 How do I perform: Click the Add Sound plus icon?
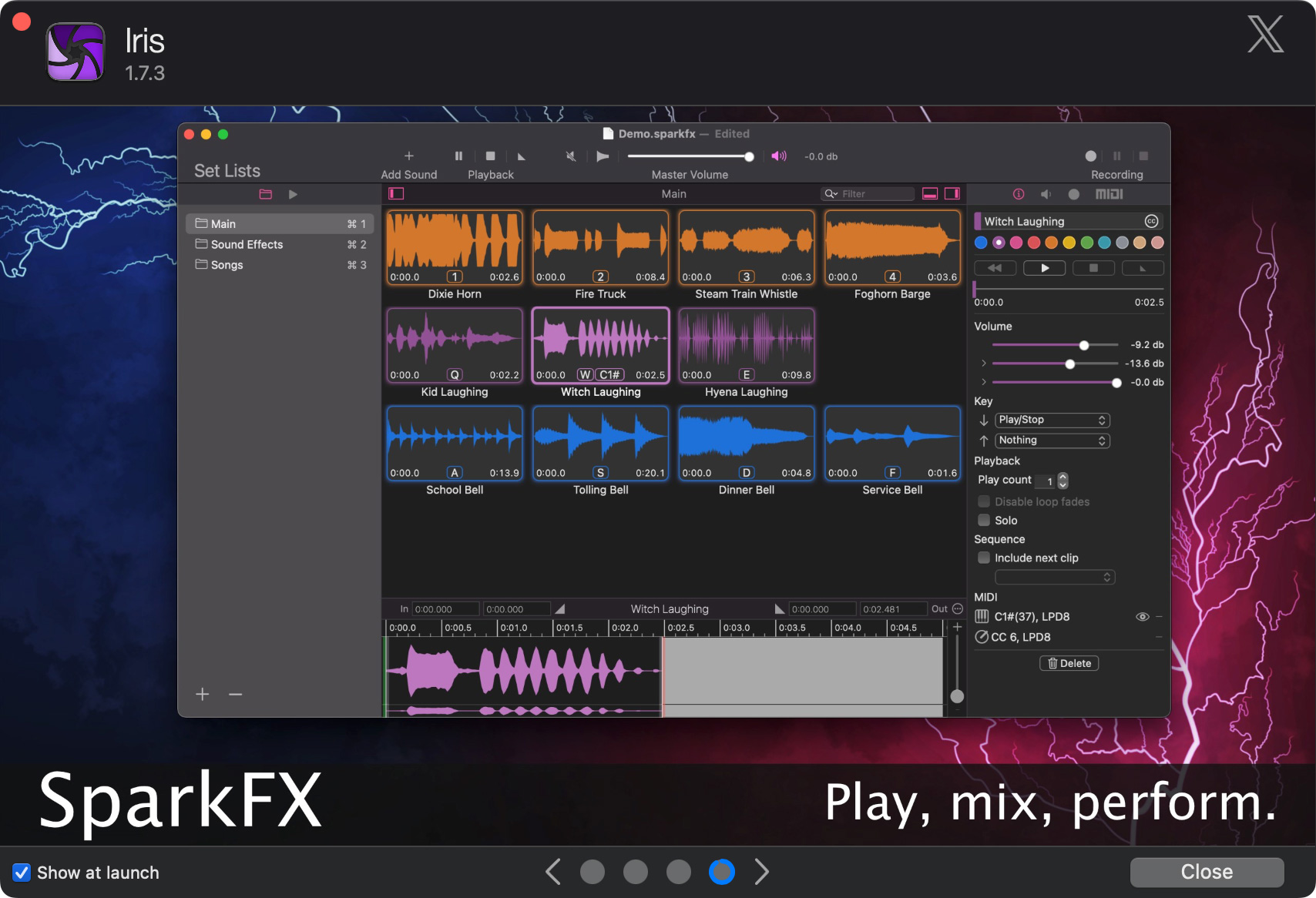pyautogui.click(x=408, y=156)
